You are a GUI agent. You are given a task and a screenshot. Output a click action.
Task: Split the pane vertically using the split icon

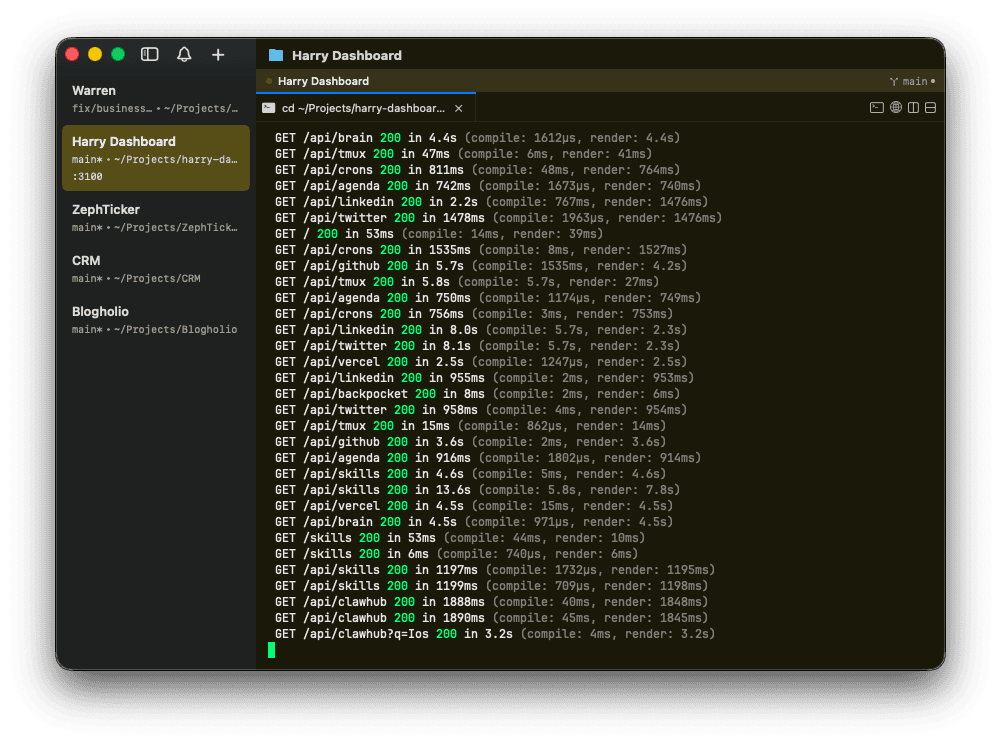point(913,108)
